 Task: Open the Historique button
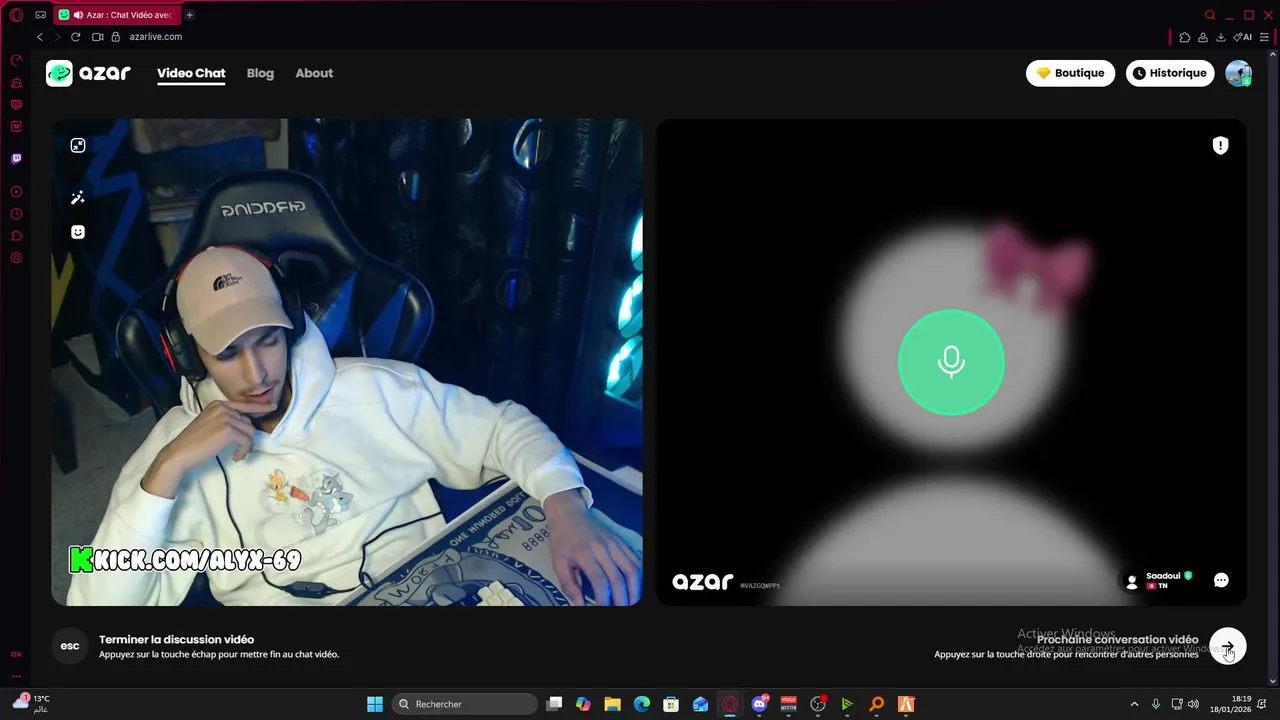[x=1170, y=73]
